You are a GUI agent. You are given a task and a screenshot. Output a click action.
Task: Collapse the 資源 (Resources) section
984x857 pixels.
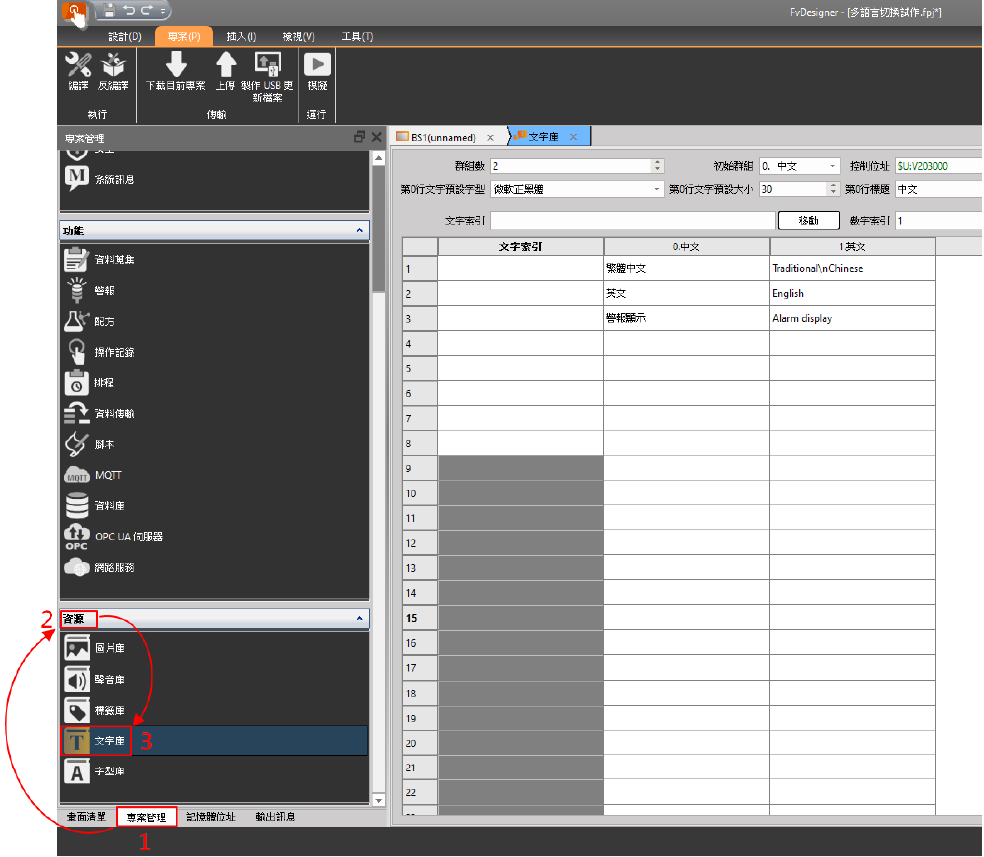click(359, 620)
